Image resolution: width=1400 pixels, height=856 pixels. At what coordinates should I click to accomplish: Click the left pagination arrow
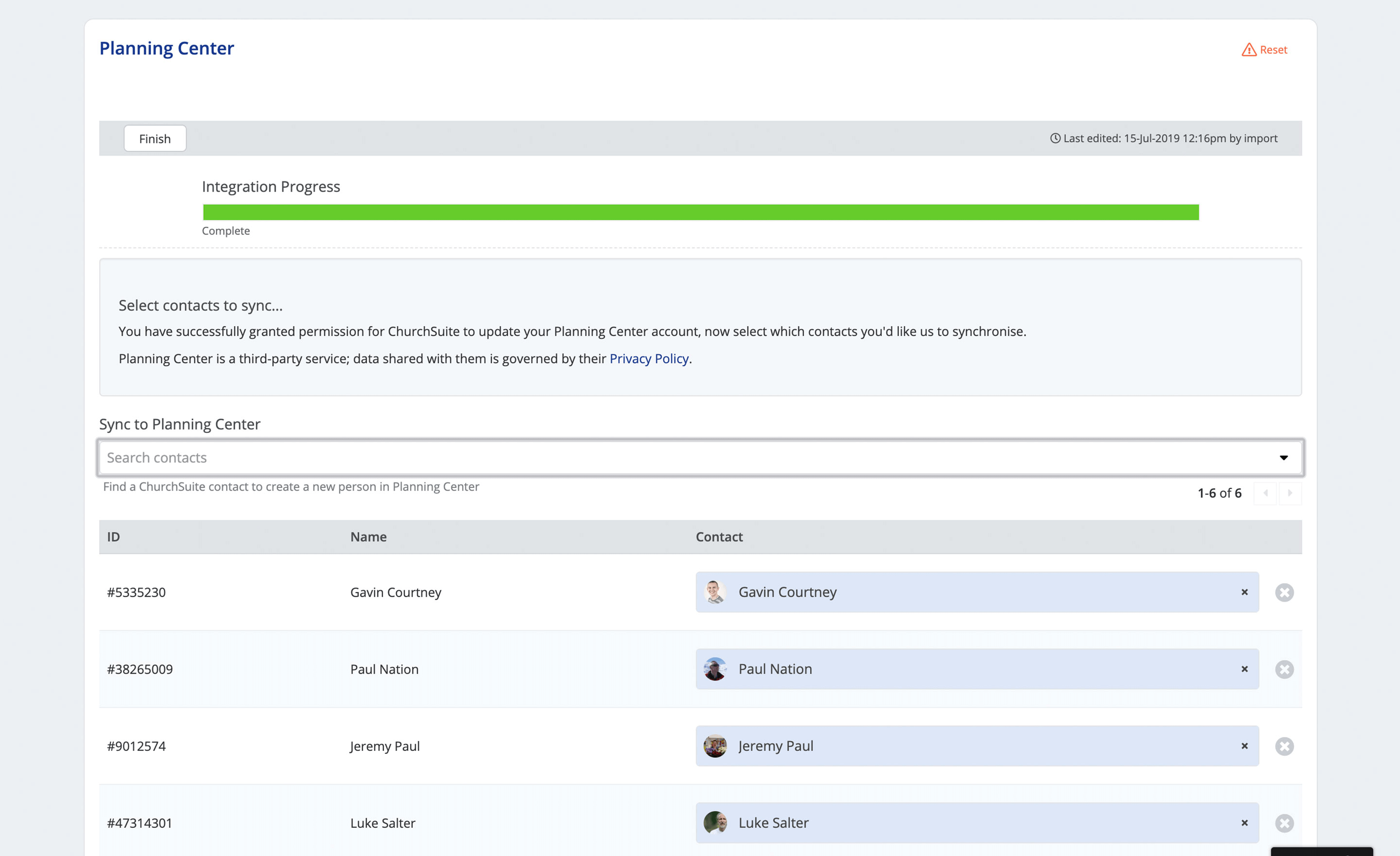point(1266,493)
